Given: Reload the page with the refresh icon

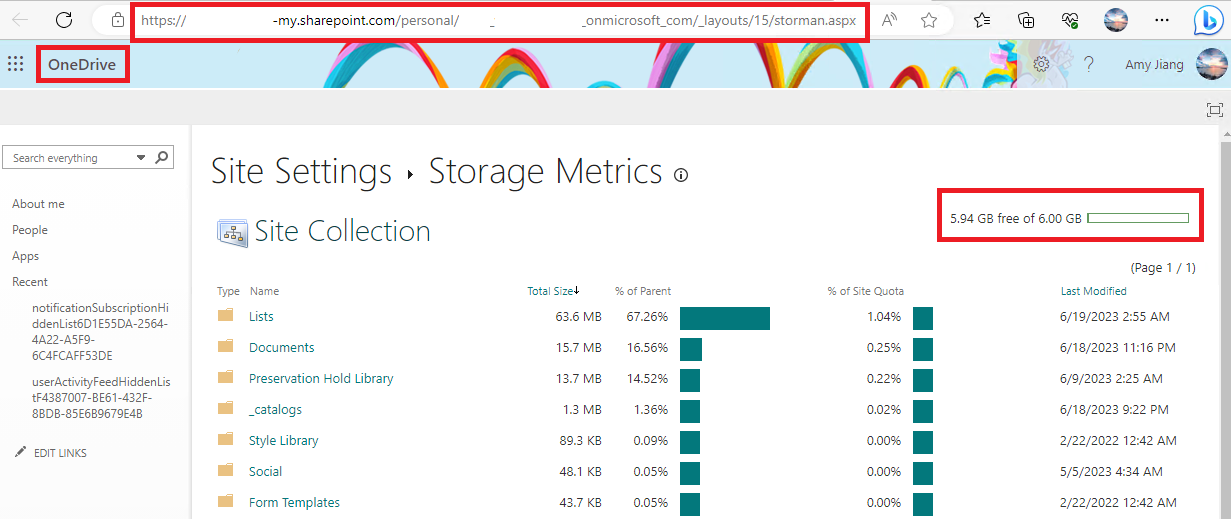Looking at the screenshot, I should (64, 19).
